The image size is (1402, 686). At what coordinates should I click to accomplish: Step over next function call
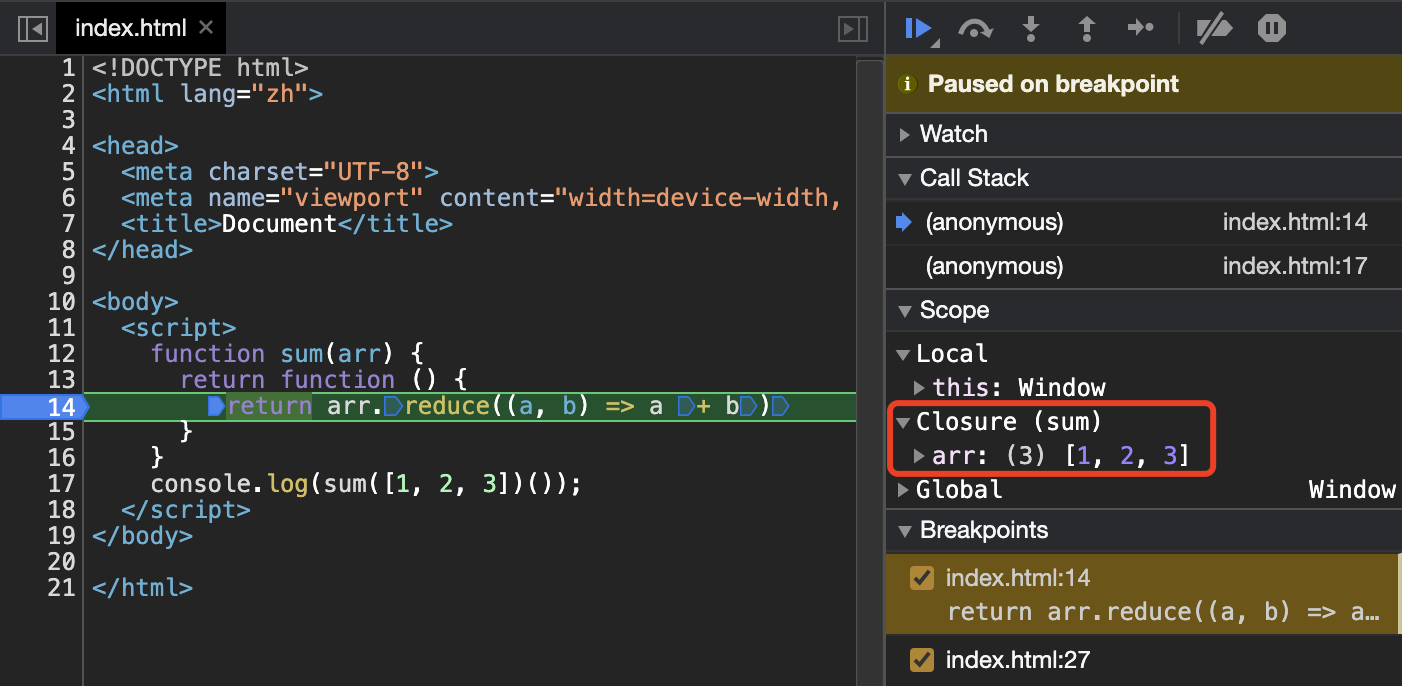click(x=975, y=28)
